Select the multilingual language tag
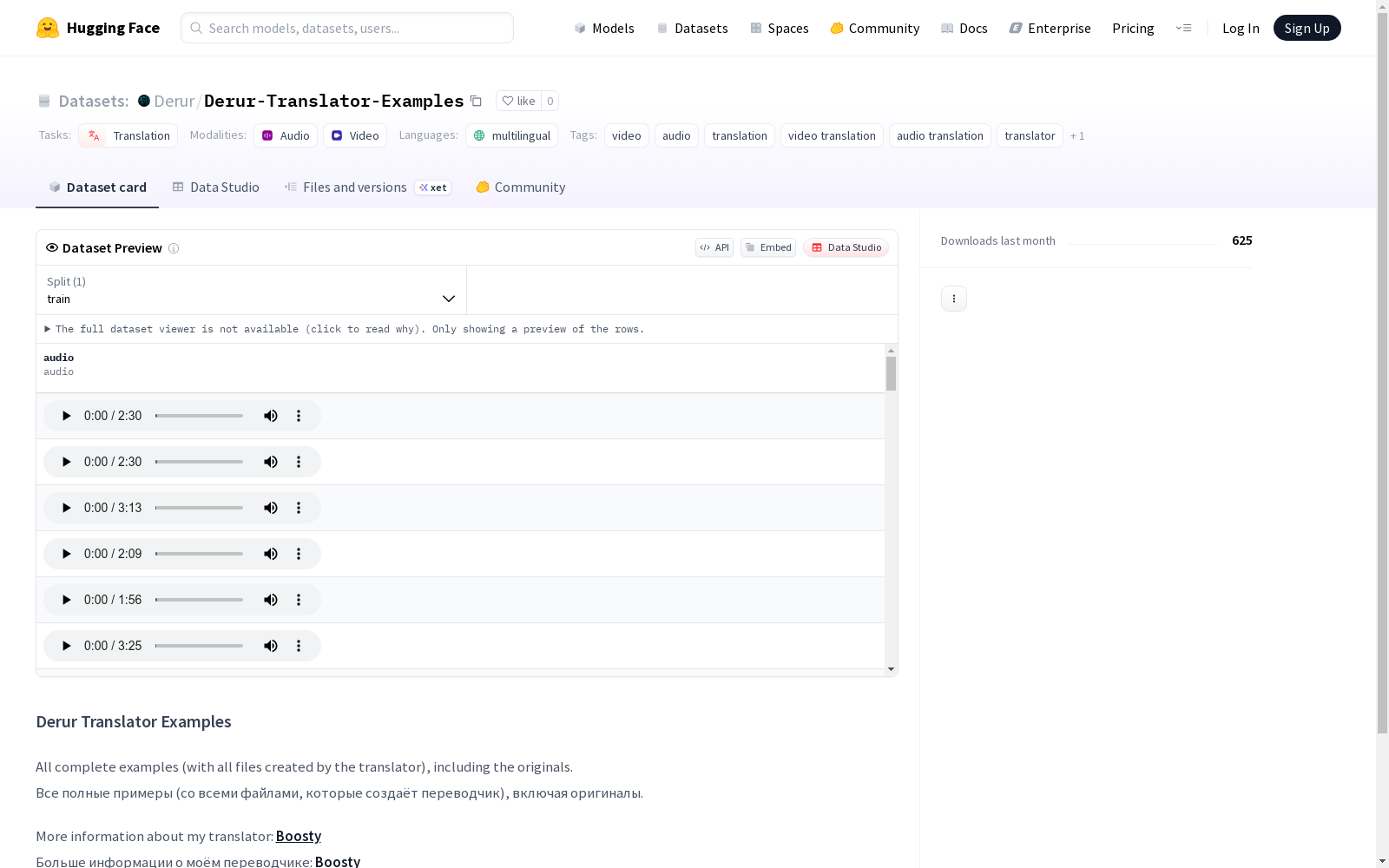1389x868 pixels. [x=512, y=135]
